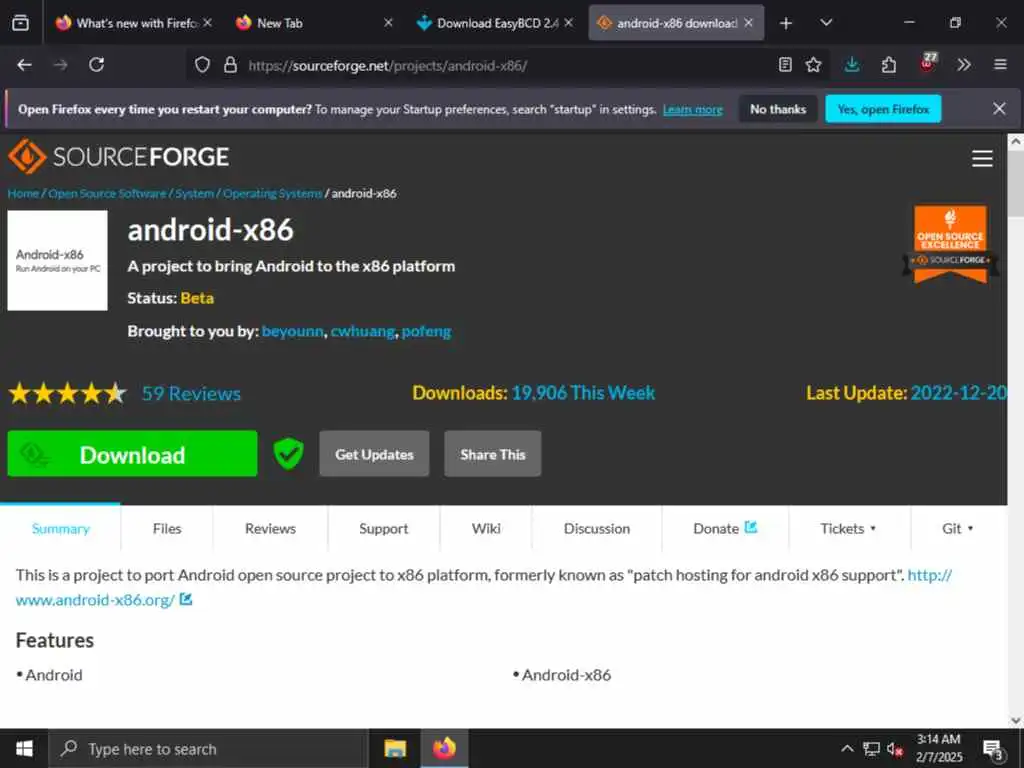This screenshot has width=1024, height=768.
Task: Click the Android-x86 project thumbnail
Action: [57, 260]
